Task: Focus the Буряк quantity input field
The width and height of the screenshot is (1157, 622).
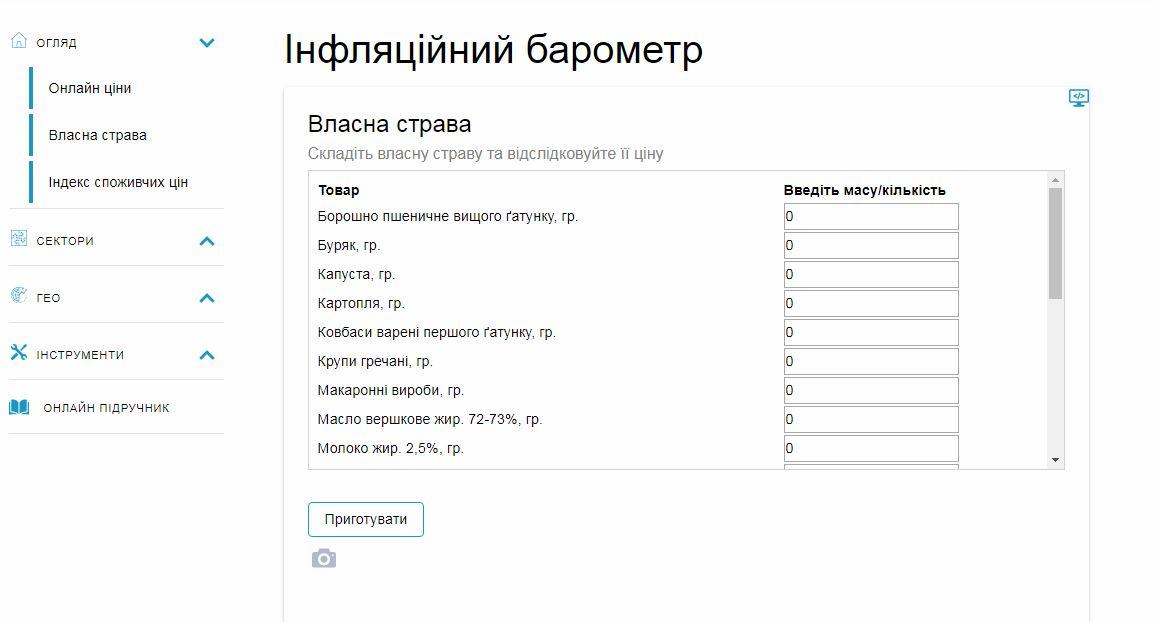Action: [870, 245]
